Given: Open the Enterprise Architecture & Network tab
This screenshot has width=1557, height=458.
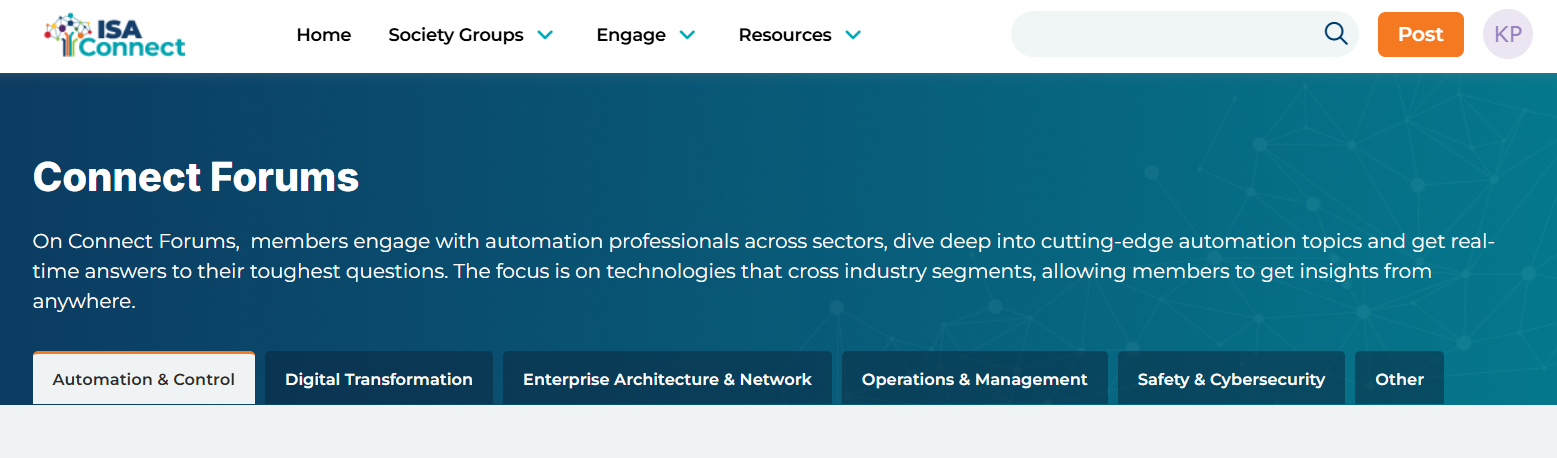Looking at the screenshot, I should pos(667,379).
